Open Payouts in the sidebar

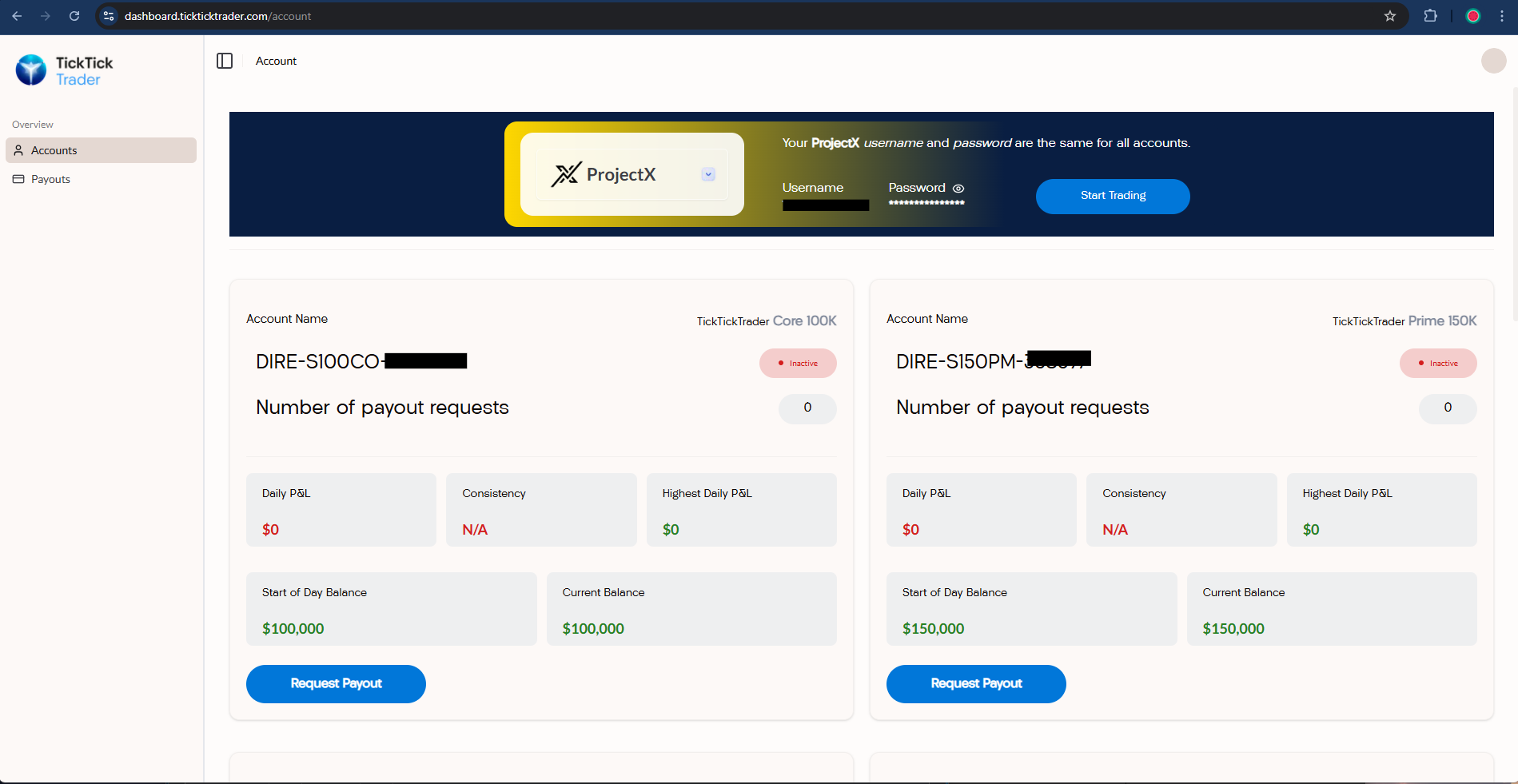coord(101,179)
